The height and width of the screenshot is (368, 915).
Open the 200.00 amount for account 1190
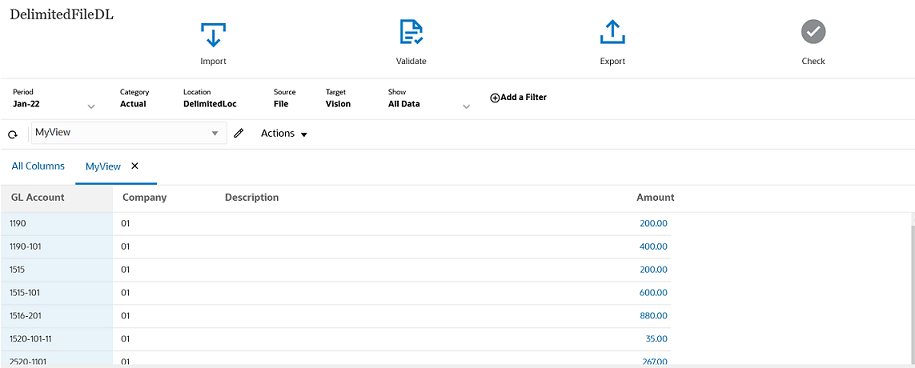(654, 223)
